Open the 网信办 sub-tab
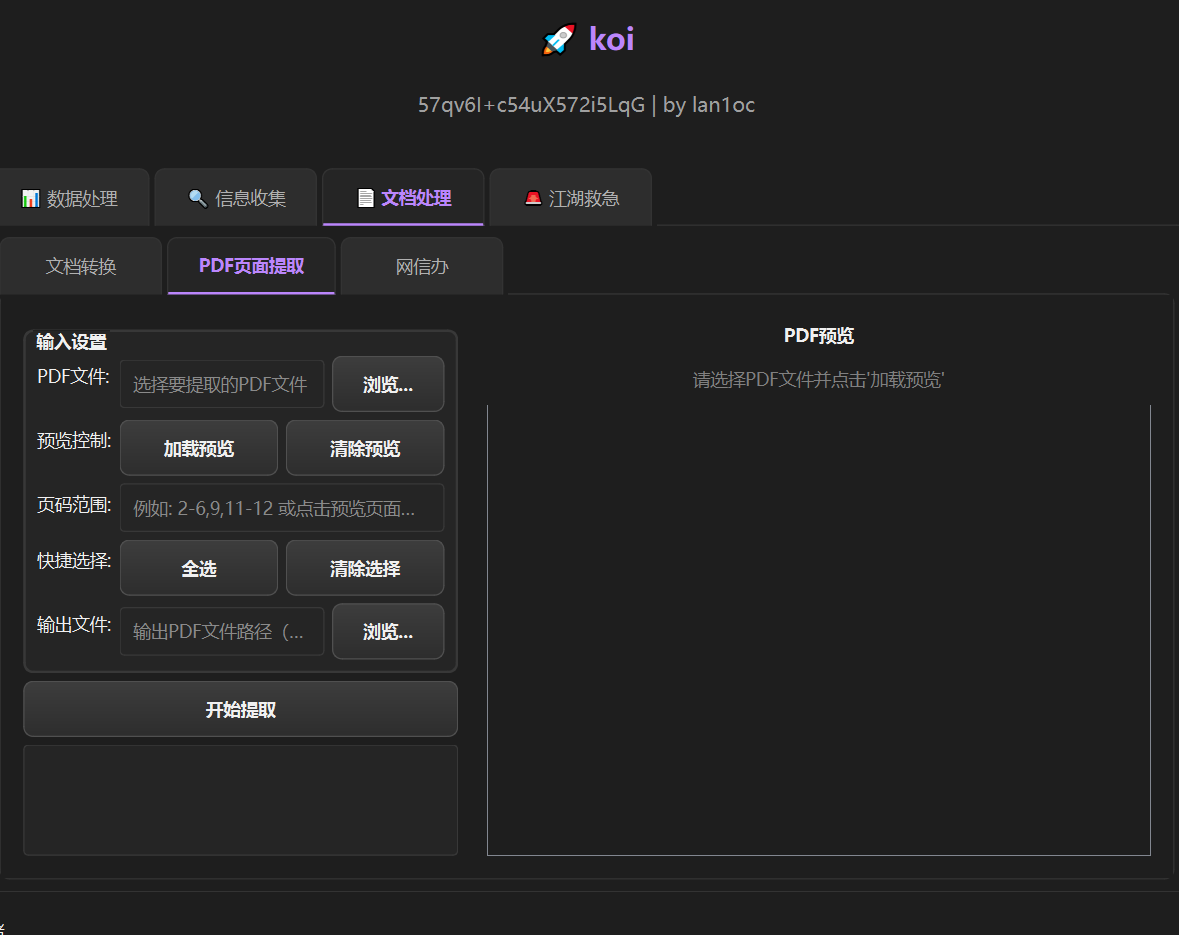 pos(421,266)
